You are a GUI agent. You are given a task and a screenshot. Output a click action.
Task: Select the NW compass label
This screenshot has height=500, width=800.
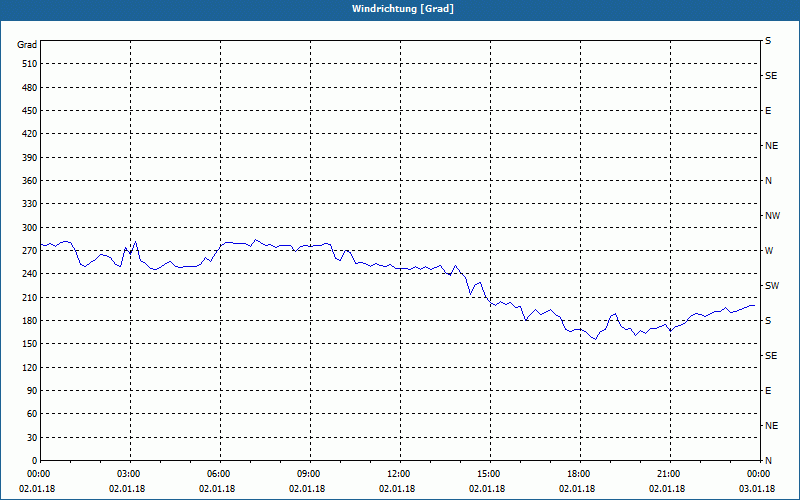tap(772, 216)
